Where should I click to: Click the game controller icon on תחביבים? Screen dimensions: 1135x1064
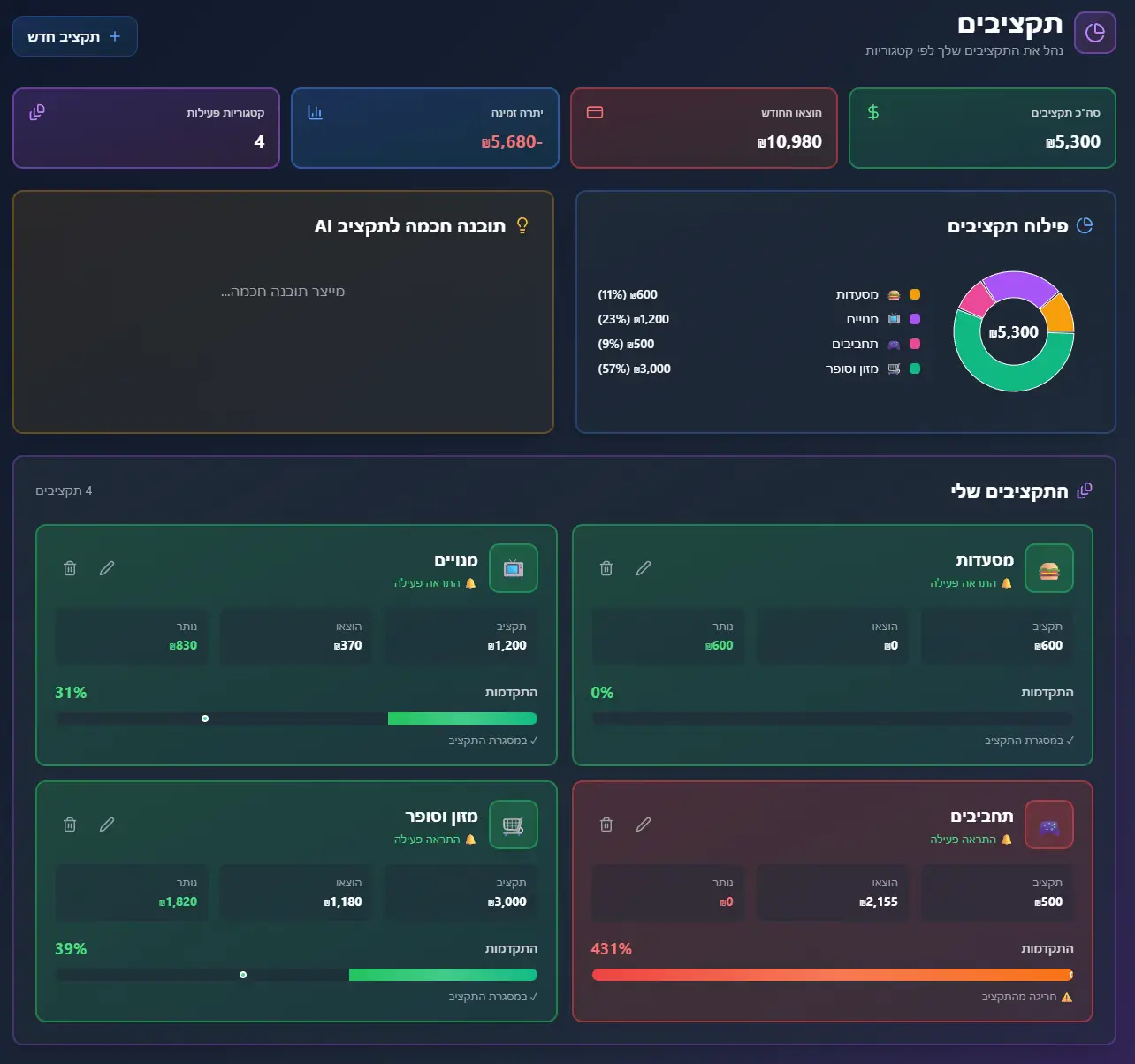pyautogui.click(x=1049, y=825)
